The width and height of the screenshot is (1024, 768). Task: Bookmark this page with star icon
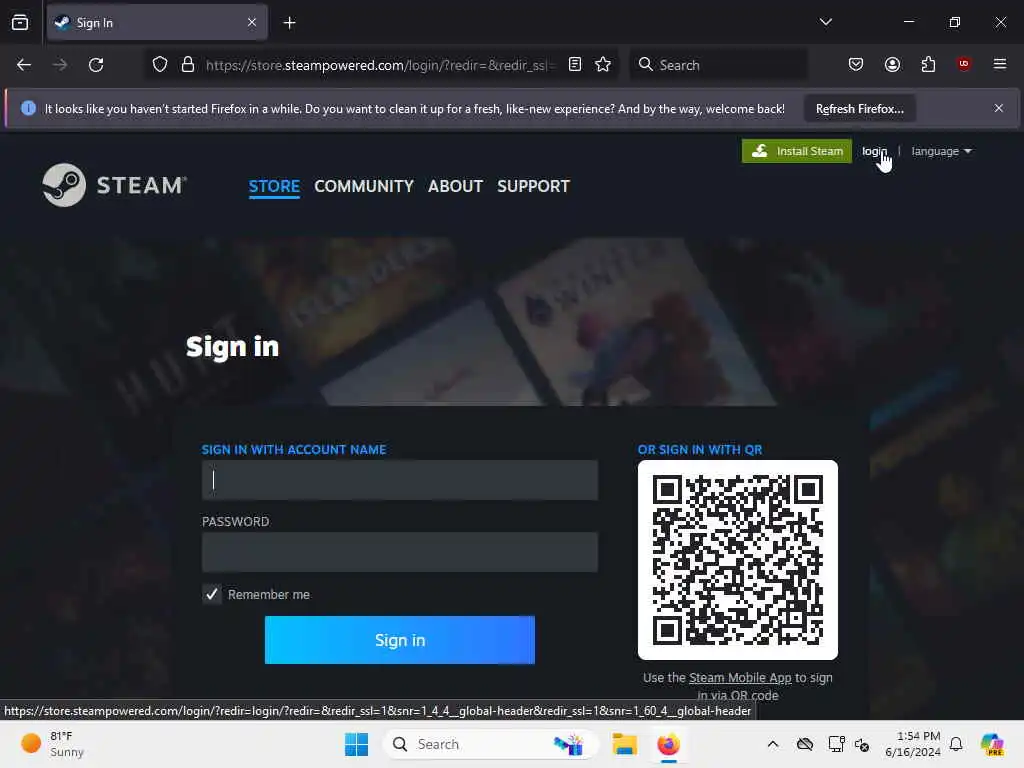(x=603, y=64)
